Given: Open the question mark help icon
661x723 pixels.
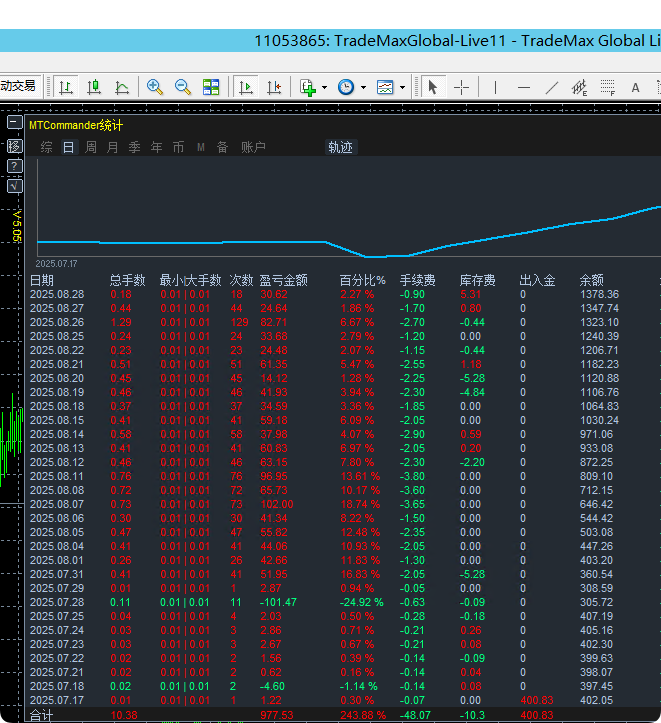Looking at the screenshot, I should click(x=15, y=166).
